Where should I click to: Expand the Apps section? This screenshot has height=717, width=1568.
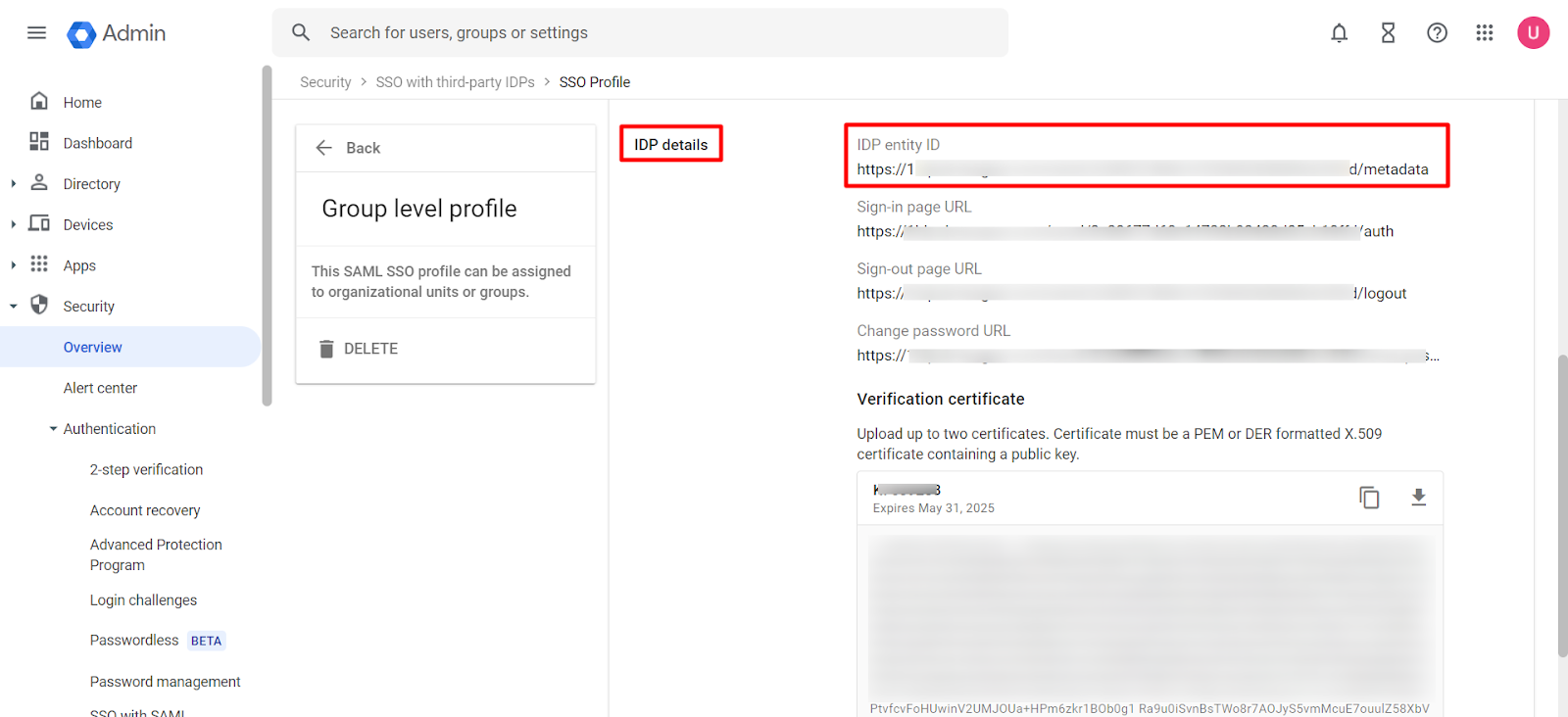coord(13,265)
